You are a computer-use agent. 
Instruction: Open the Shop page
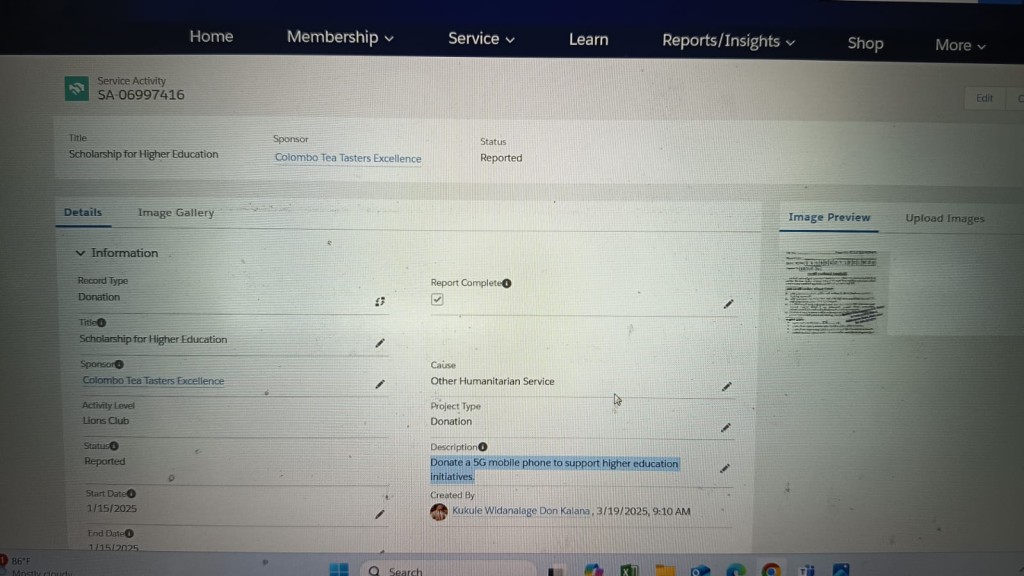865,44
